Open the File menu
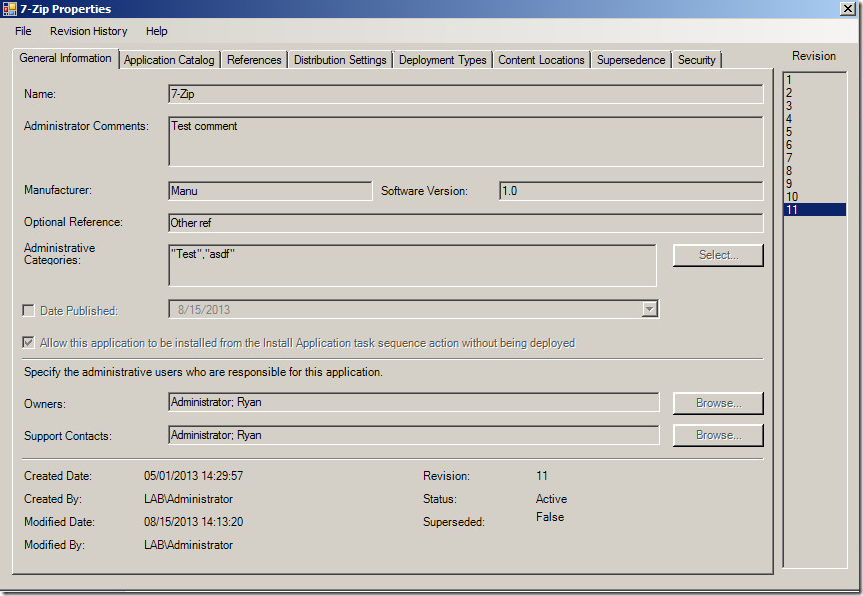 coord(23,31)
